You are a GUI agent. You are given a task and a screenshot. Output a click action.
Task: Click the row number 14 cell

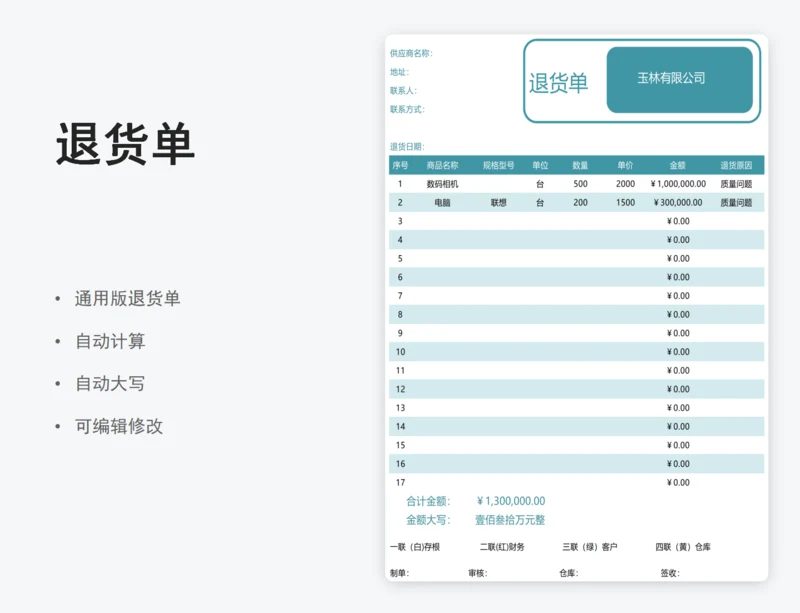pyautogui.click(x=400, y=426)
